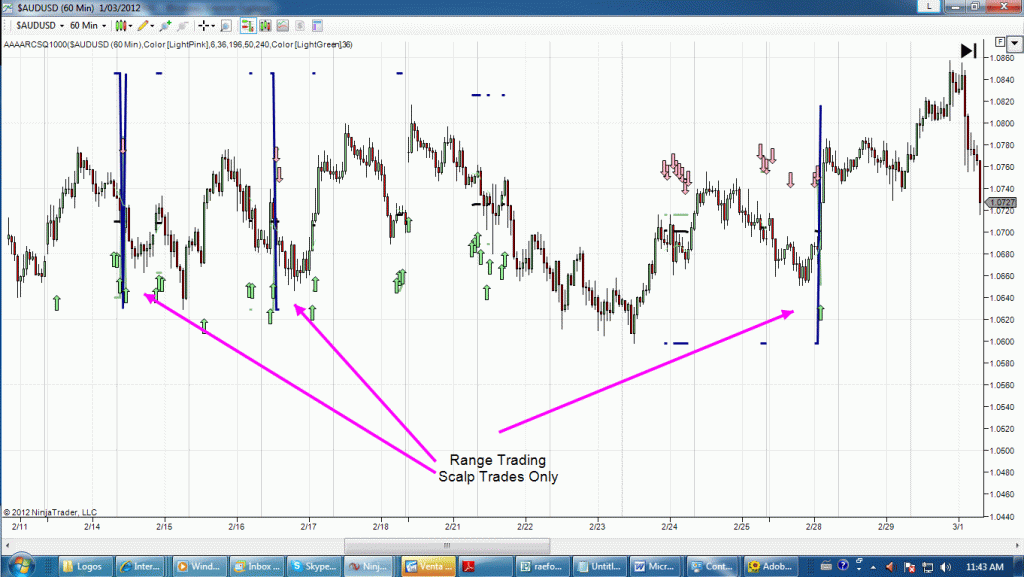Click the 1.0800 price axis label
Viewport: 1024px width, 577px height.
pyautogui.click(x=1002, y=123)
